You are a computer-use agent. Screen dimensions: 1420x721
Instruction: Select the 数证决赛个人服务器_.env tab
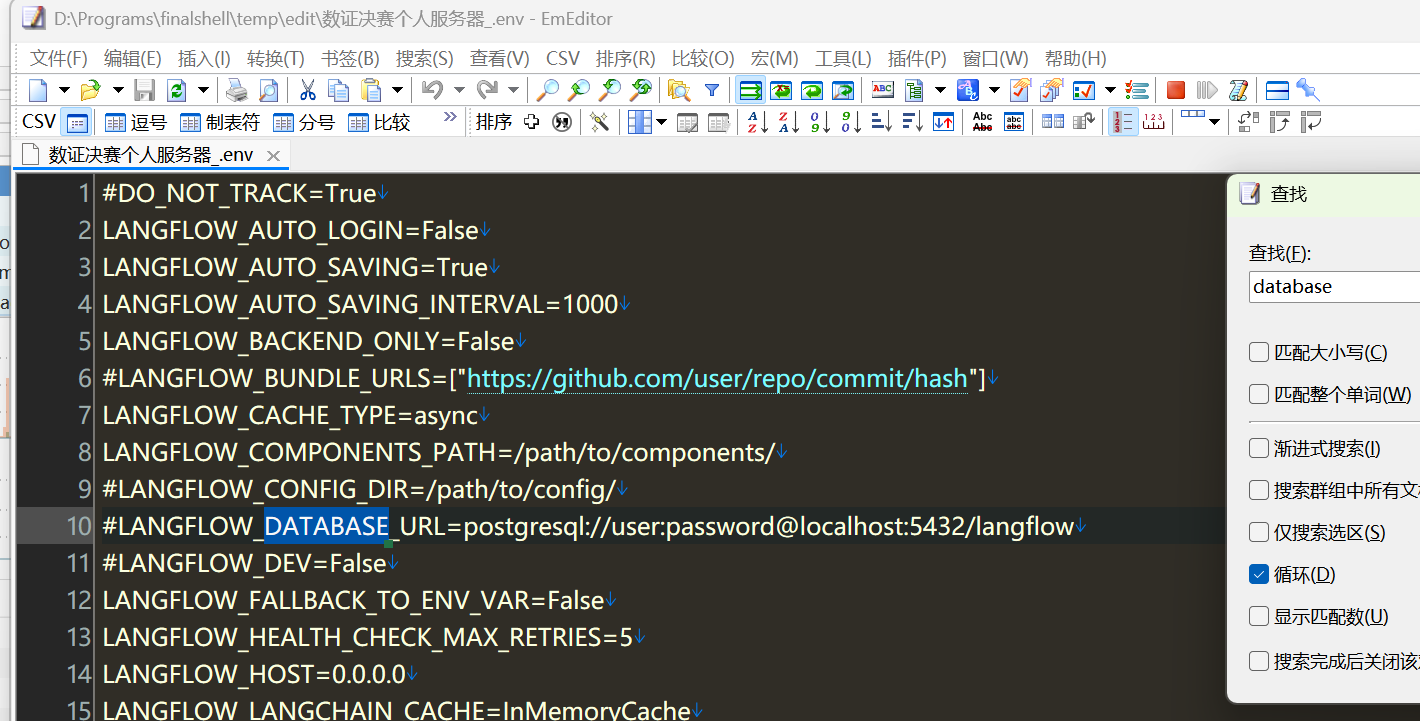[x=150, y=155]
